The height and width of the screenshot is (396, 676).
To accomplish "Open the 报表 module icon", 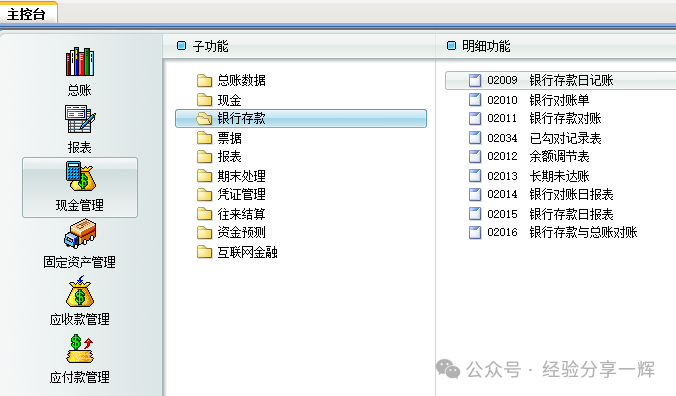I will [x=80, y=119].
